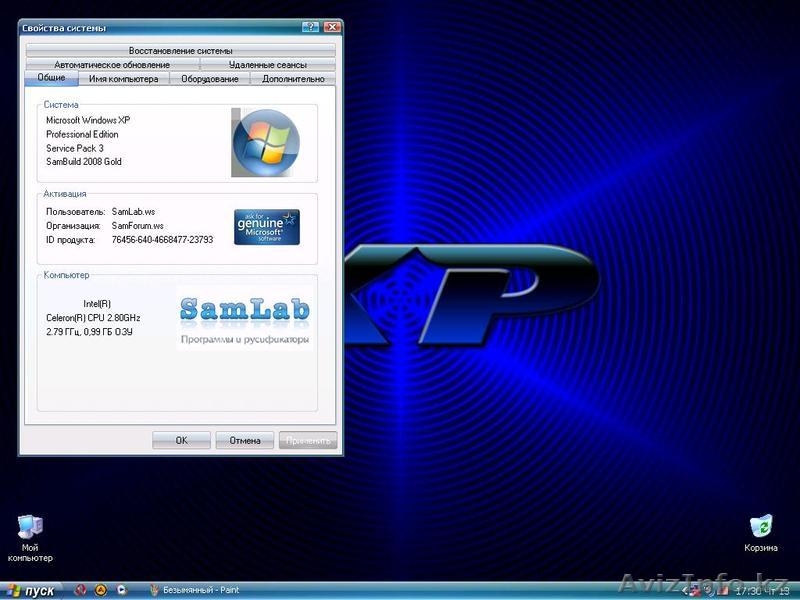The image size is (800, 600).
Task: Switch to the Оборудование tab
Action: point(210,79)
